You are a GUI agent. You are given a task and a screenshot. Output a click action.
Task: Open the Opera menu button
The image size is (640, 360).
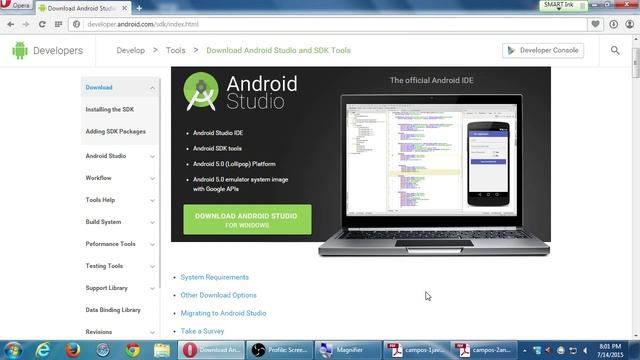point(16,6)
